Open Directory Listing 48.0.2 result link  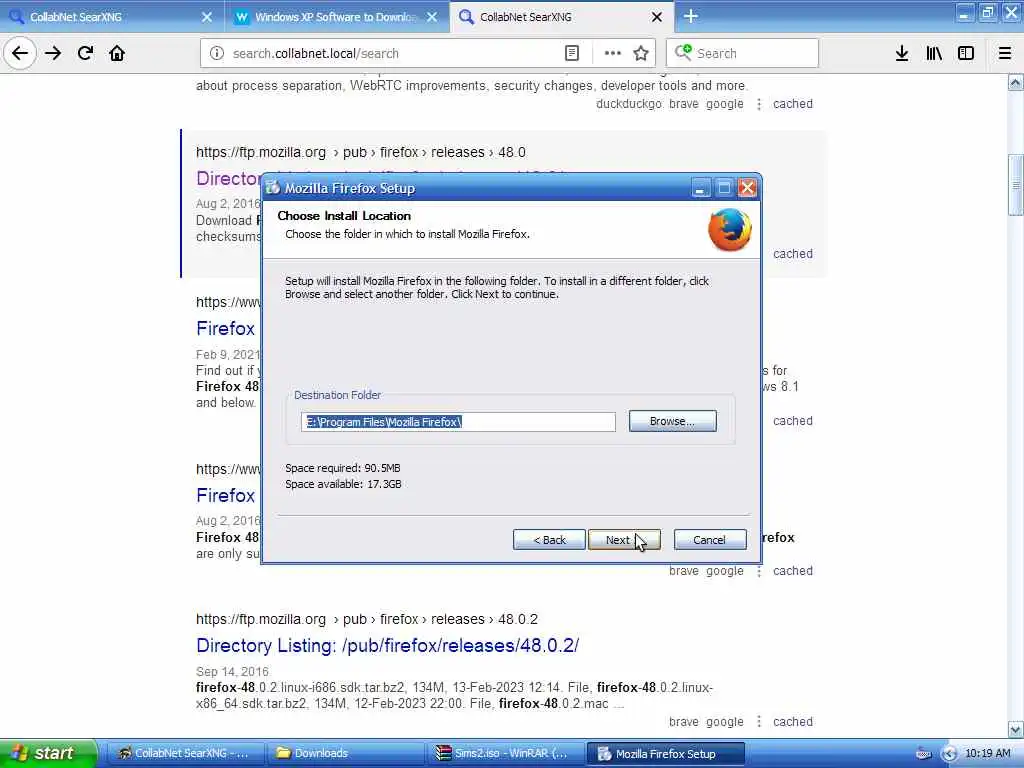coord(387,645)
